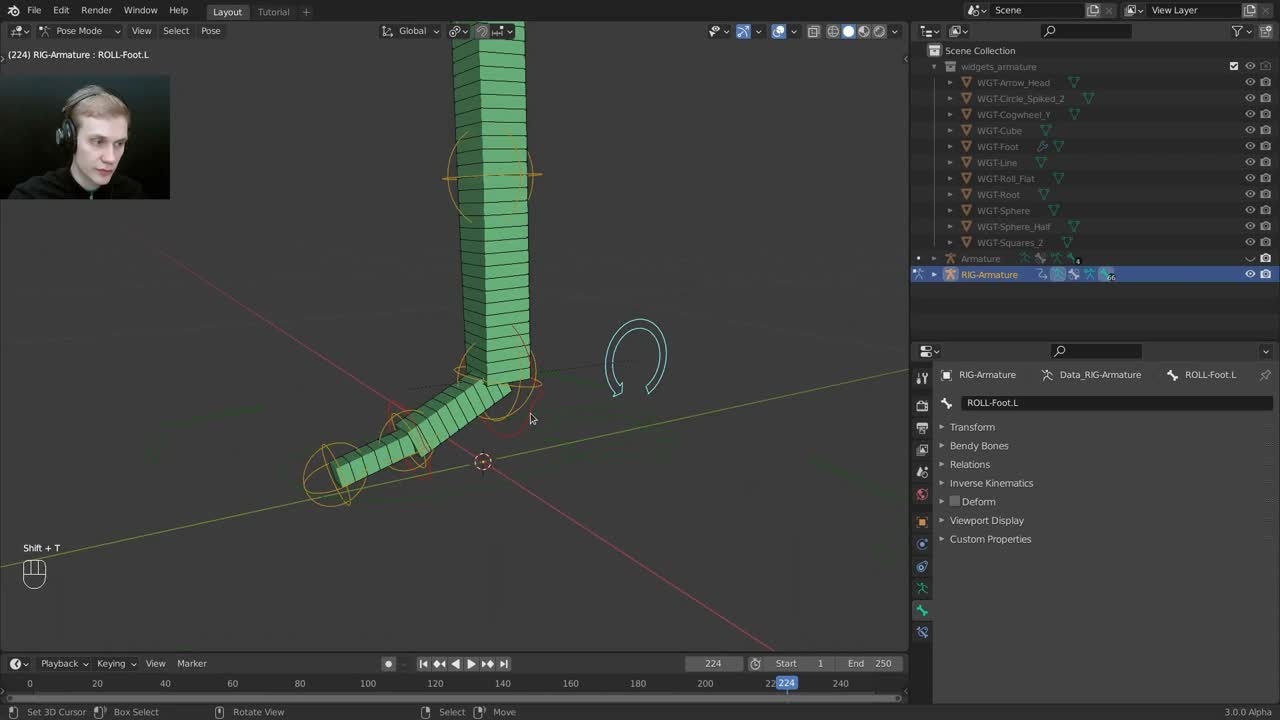This screenshot has height=720, width=1280.
Task: Hide WGT-Cube in the viewport
Action: pyautogui.click(x=1250, y=131)
